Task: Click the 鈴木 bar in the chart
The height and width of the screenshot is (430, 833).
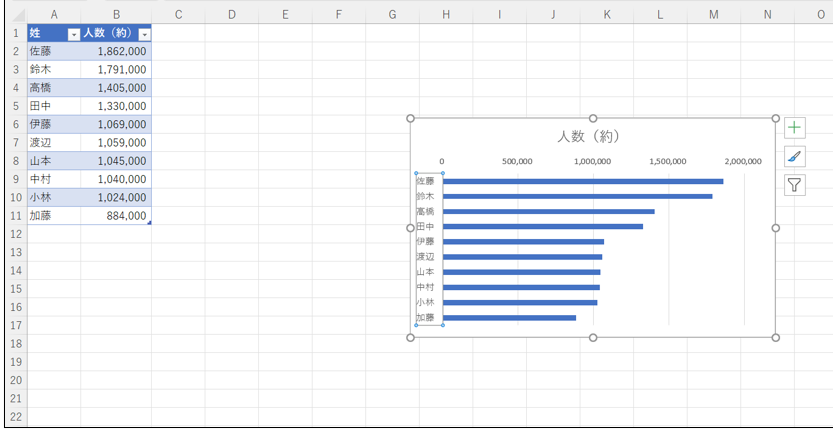Action: (x=577, y=196)
